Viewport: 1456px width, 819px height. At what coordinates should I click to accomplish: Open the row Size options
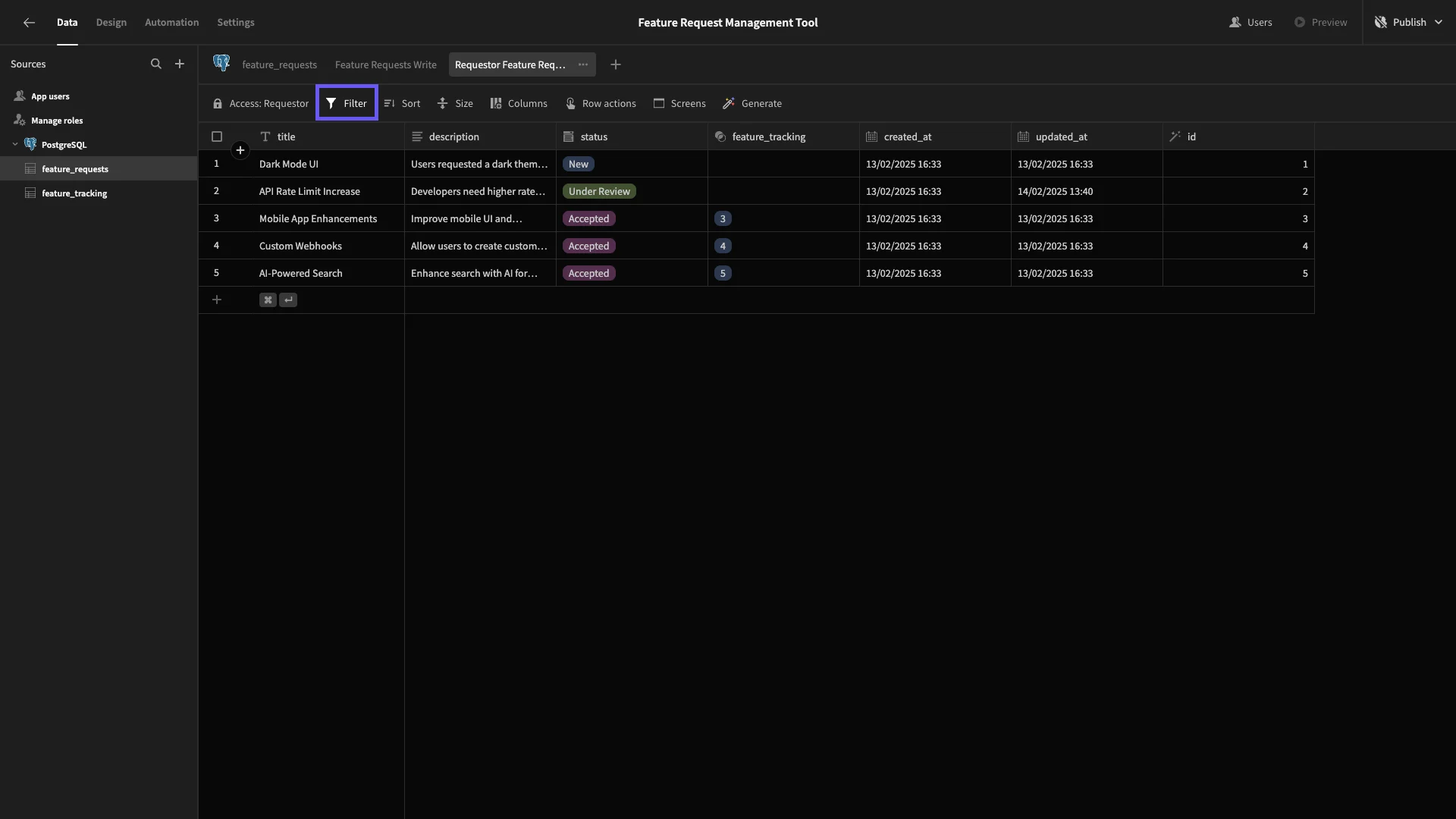pos(455,103)
